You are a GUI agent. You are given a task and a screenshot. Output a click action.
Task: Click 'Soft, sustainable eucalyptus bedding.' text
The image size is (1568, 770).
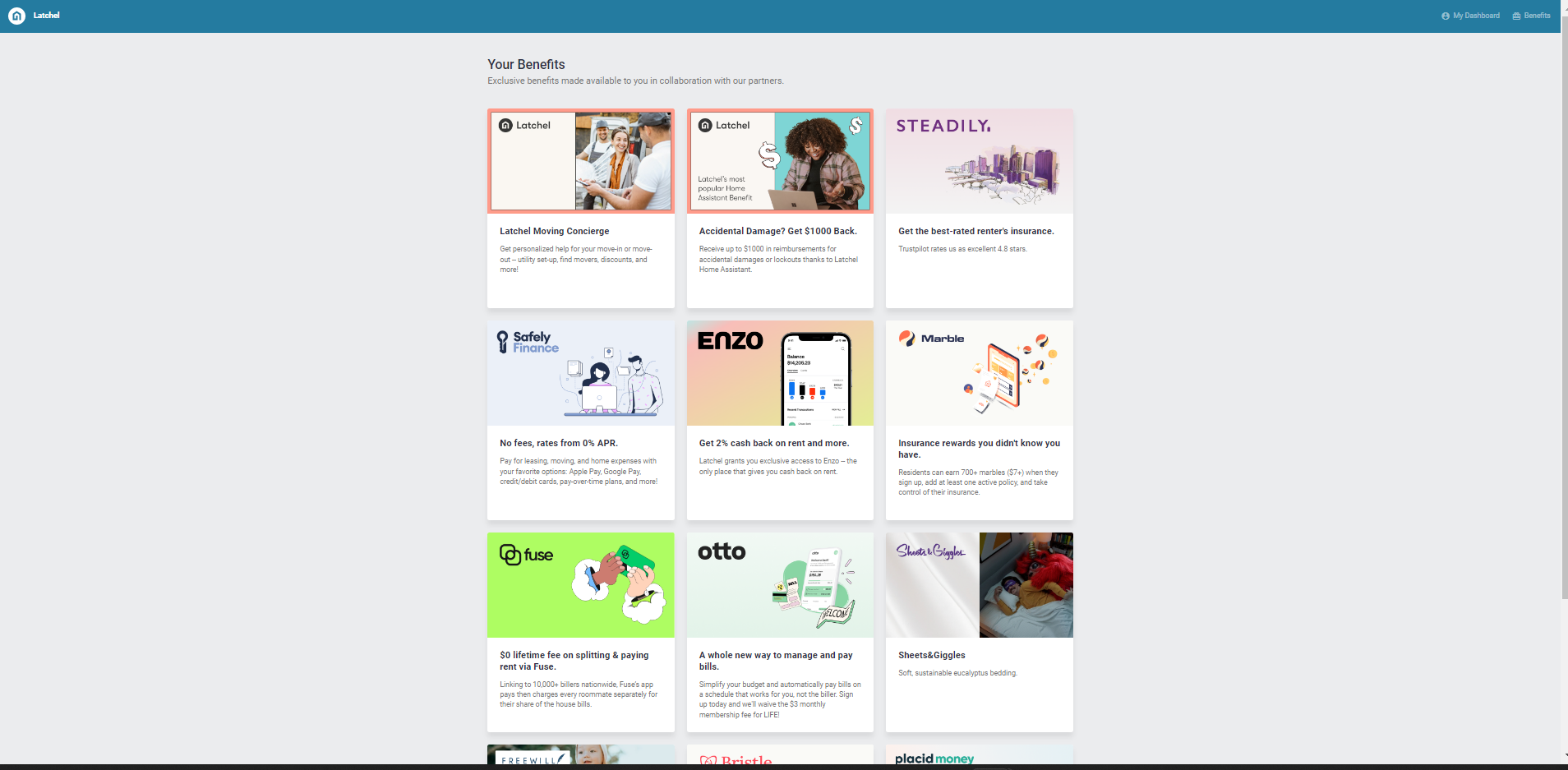tap(957, 673)
